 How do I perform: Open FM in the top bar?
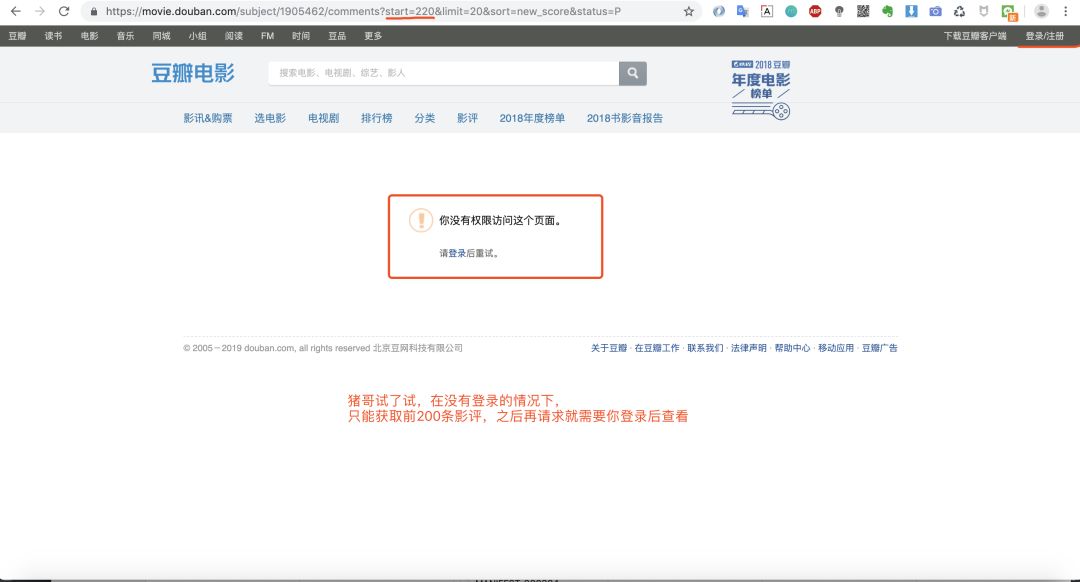pyautogui.click(x=267, y=36)
